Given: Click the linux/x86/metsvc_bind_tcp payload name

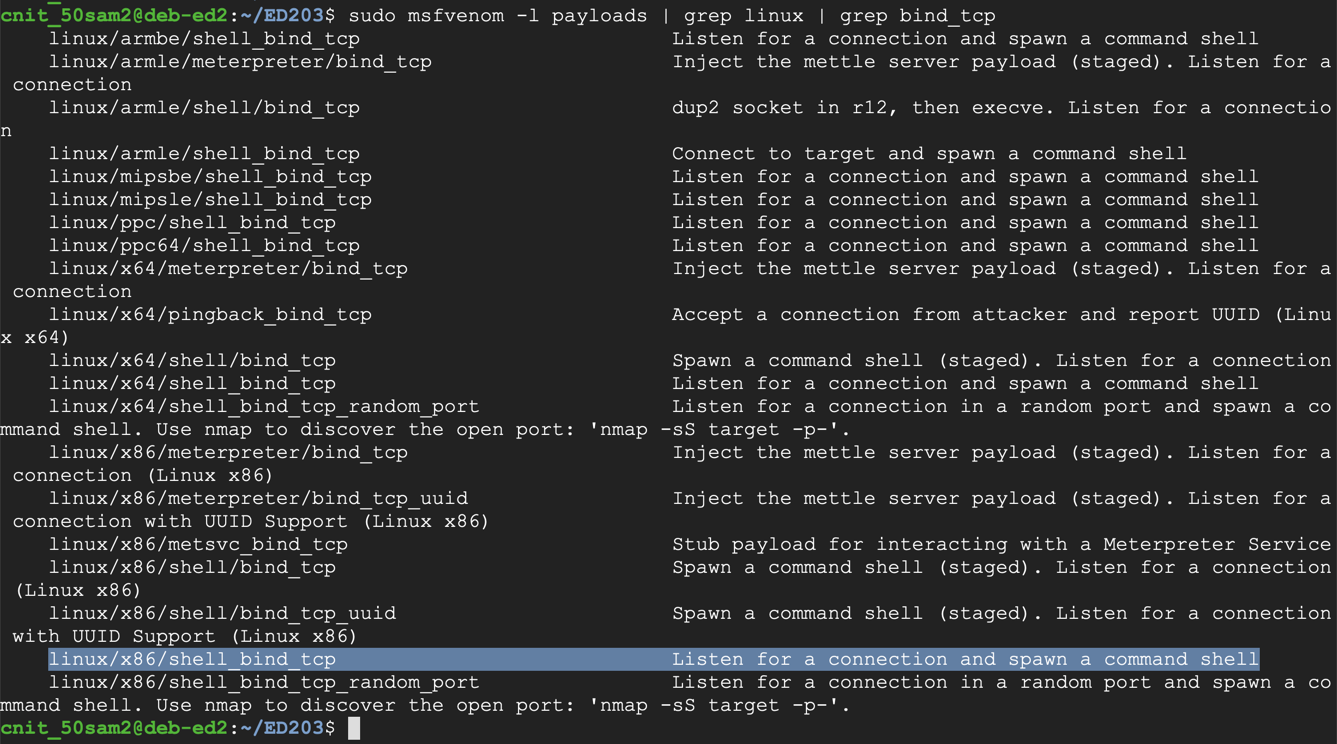Looking at the screenshot, I should [198, 545].
